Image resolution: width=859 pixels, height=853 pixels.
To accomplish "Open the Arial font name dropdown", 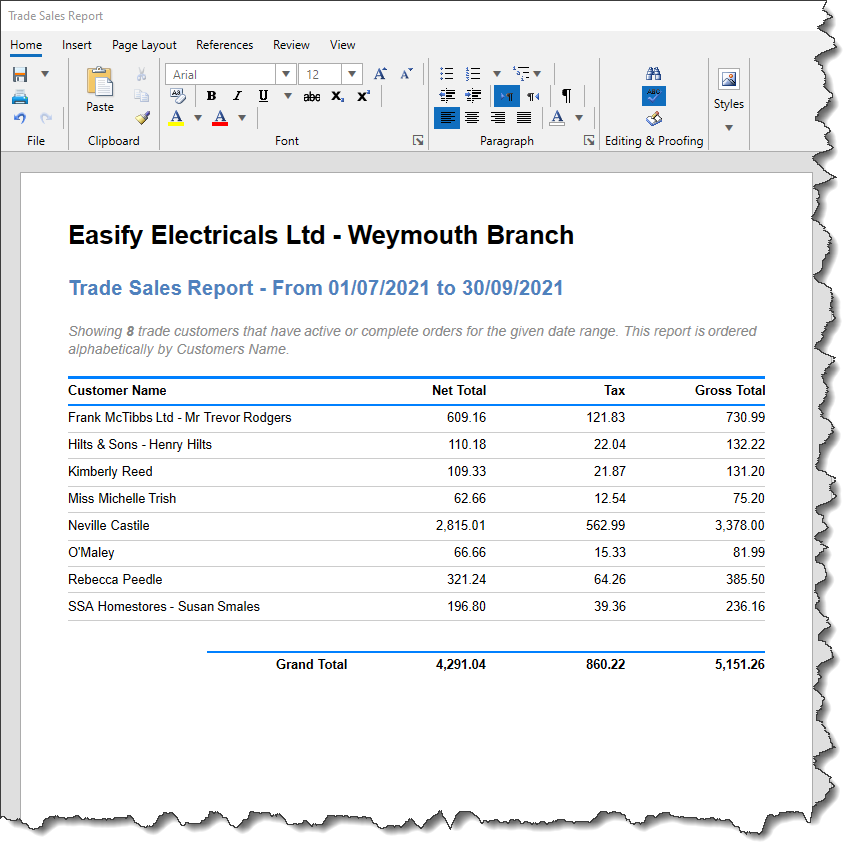I will (285, 75).
